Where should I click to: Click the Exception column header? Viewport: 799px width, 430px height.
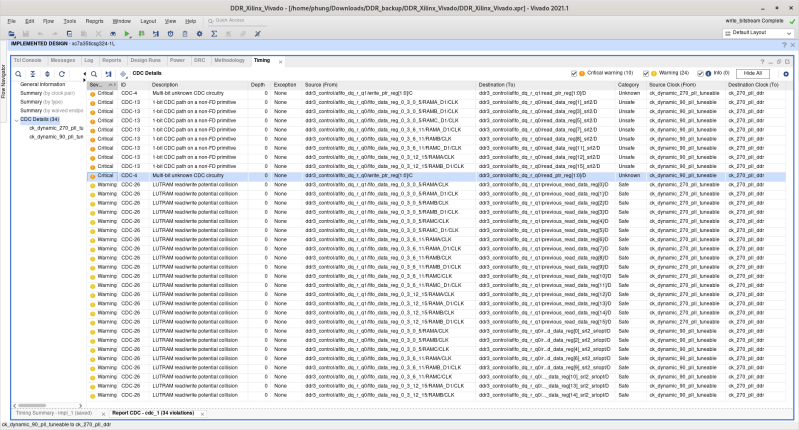[284, 85]
